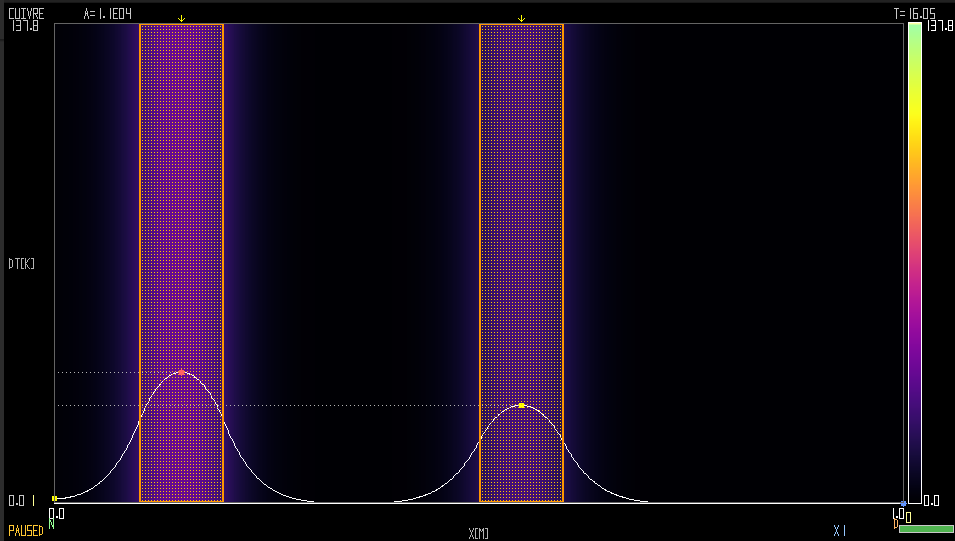
Task: Select the right orange heat source region
Action: 521,200
